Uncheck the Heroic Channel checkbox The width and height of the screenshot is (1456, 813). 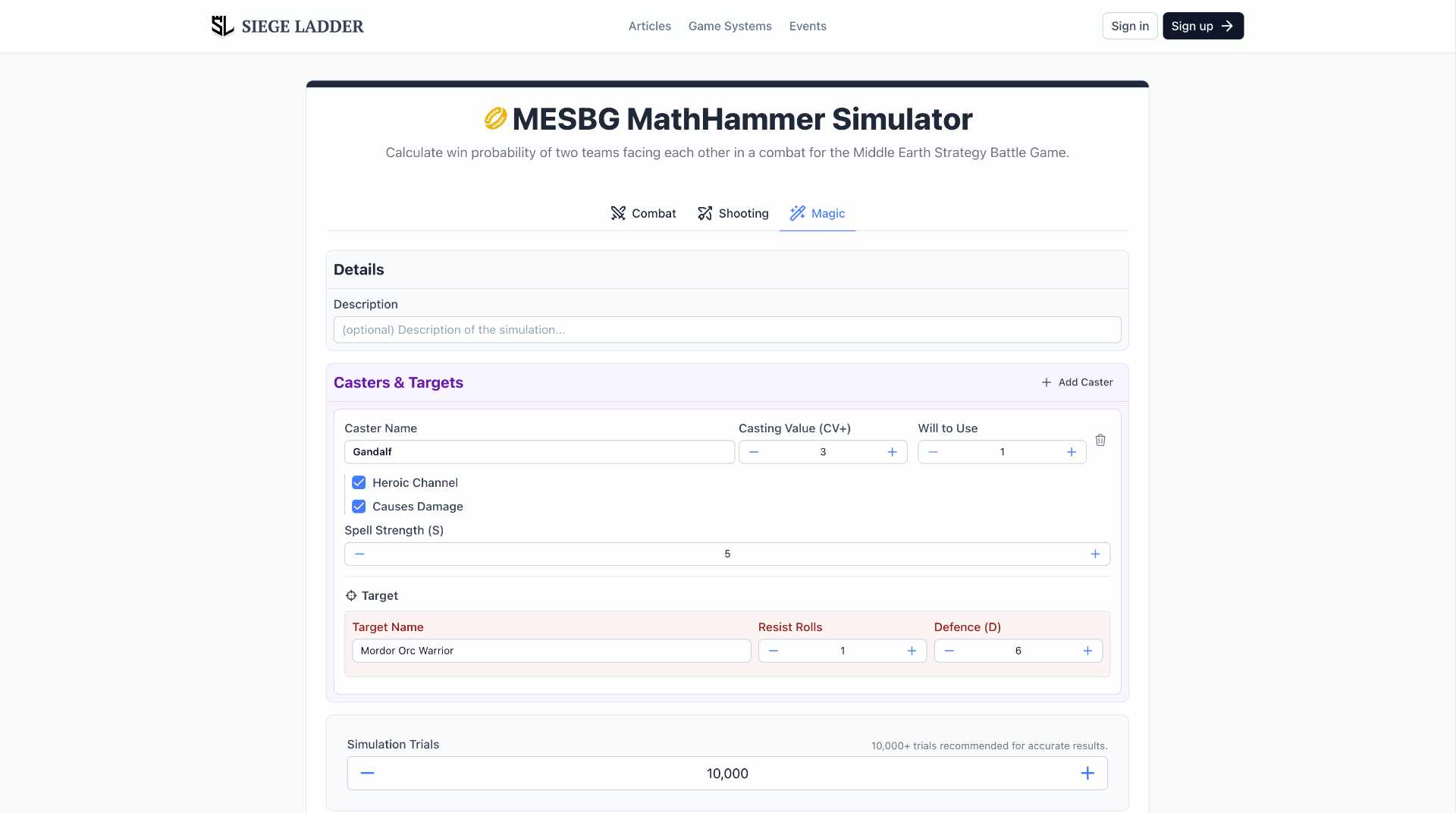[x=359, y=483]
